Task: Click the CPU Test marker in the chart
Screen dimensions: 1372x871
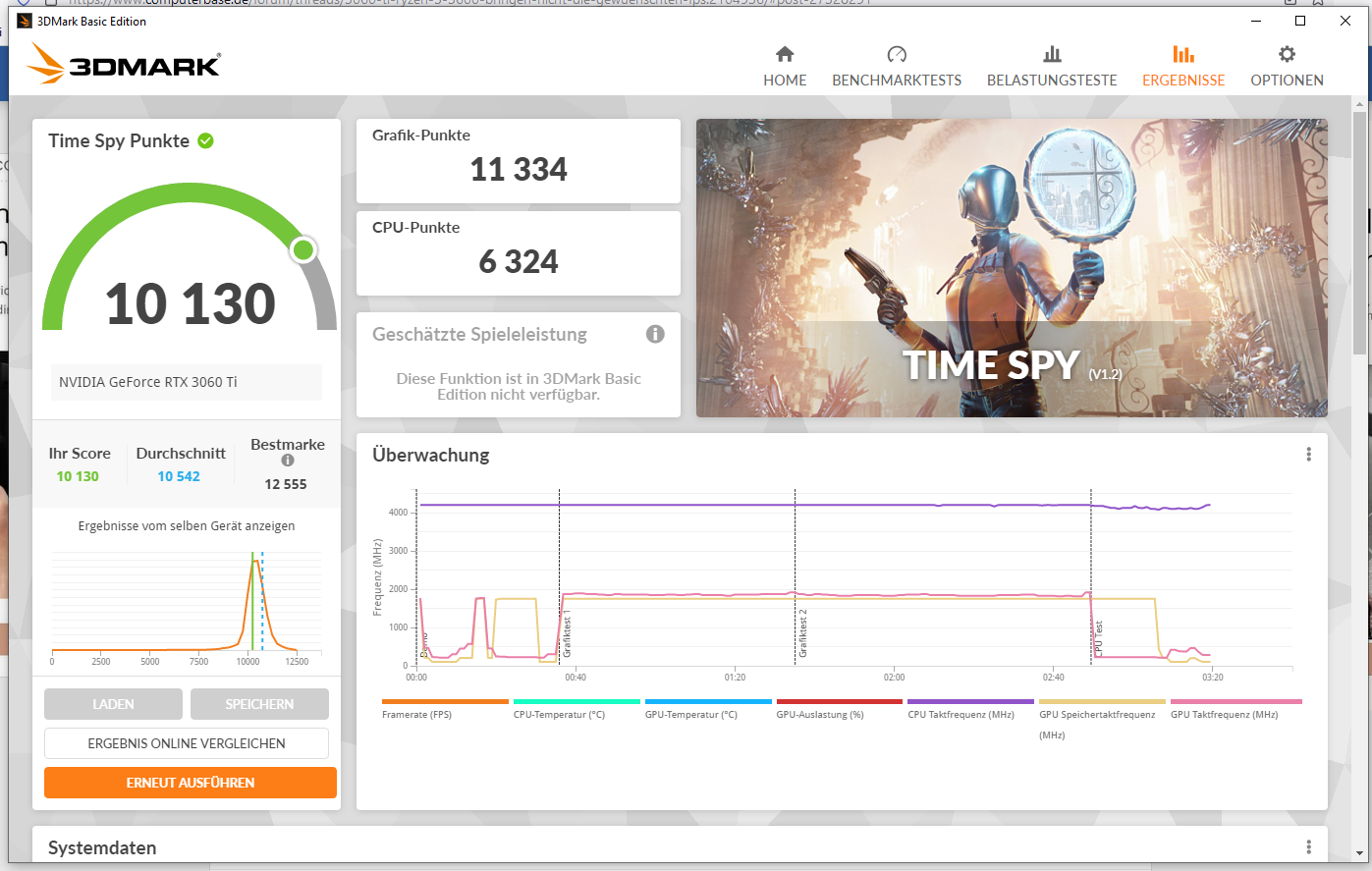Action: coord(1098,638)
